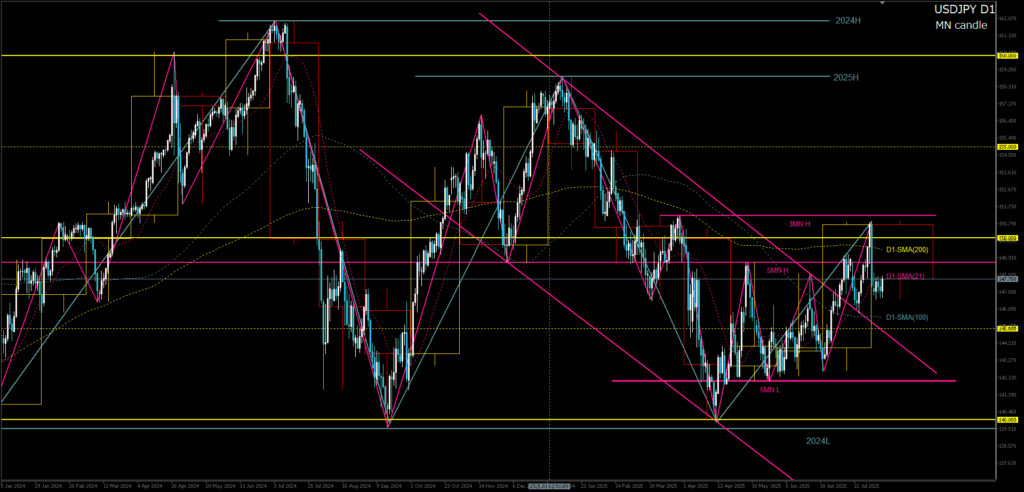The image size is (1024, 492).
Task: Click the 155.000 price tag on axis
Action: pos(1007,147)
